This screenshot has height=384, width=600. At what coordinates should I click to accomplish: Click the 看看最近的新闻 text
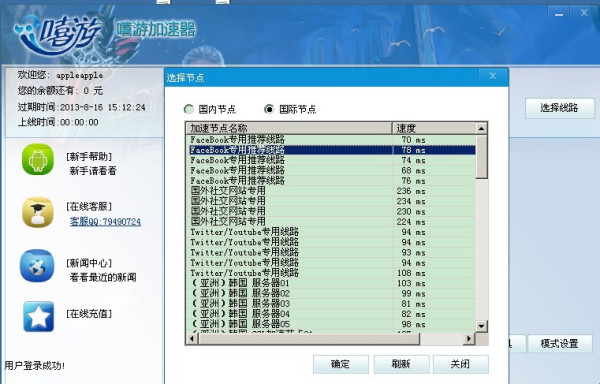[x=103, y=277]
